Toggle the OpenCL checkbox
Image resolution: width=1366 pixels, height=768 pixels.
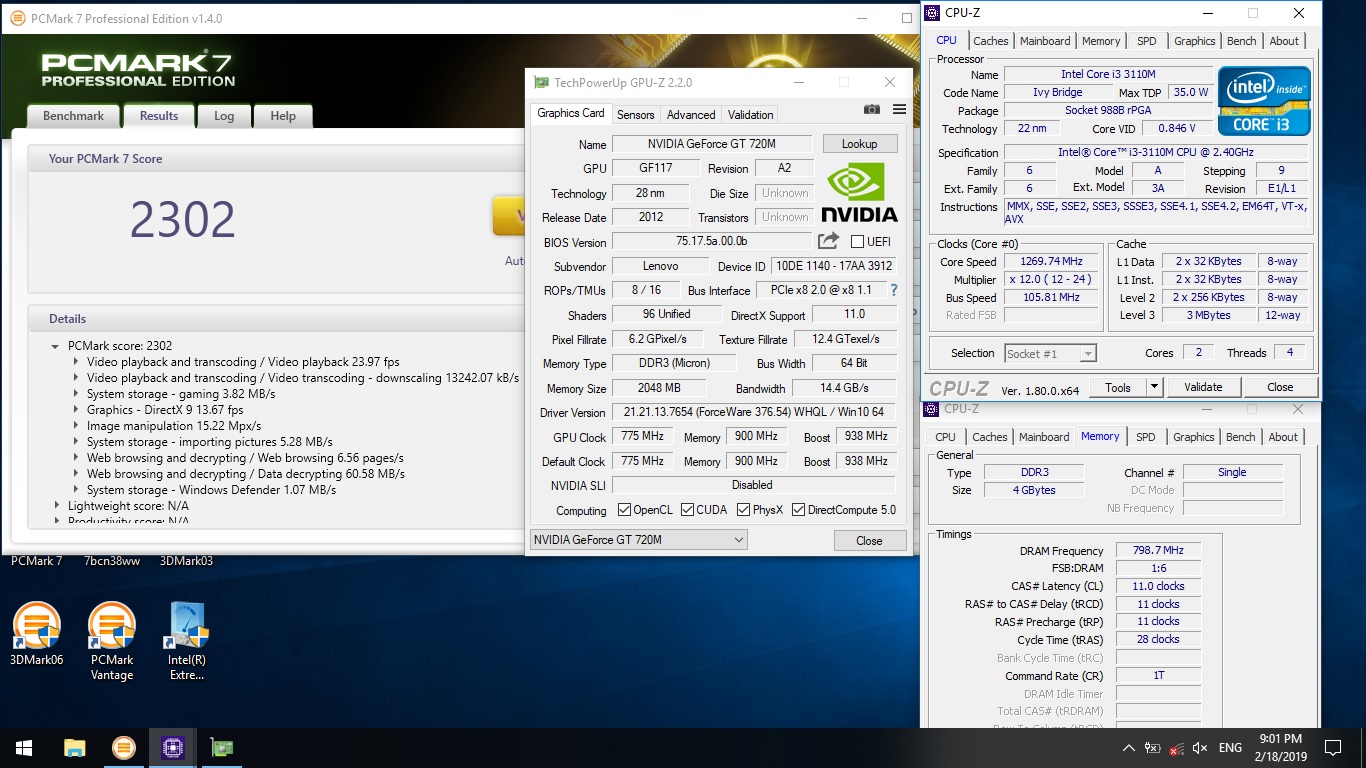624,509
